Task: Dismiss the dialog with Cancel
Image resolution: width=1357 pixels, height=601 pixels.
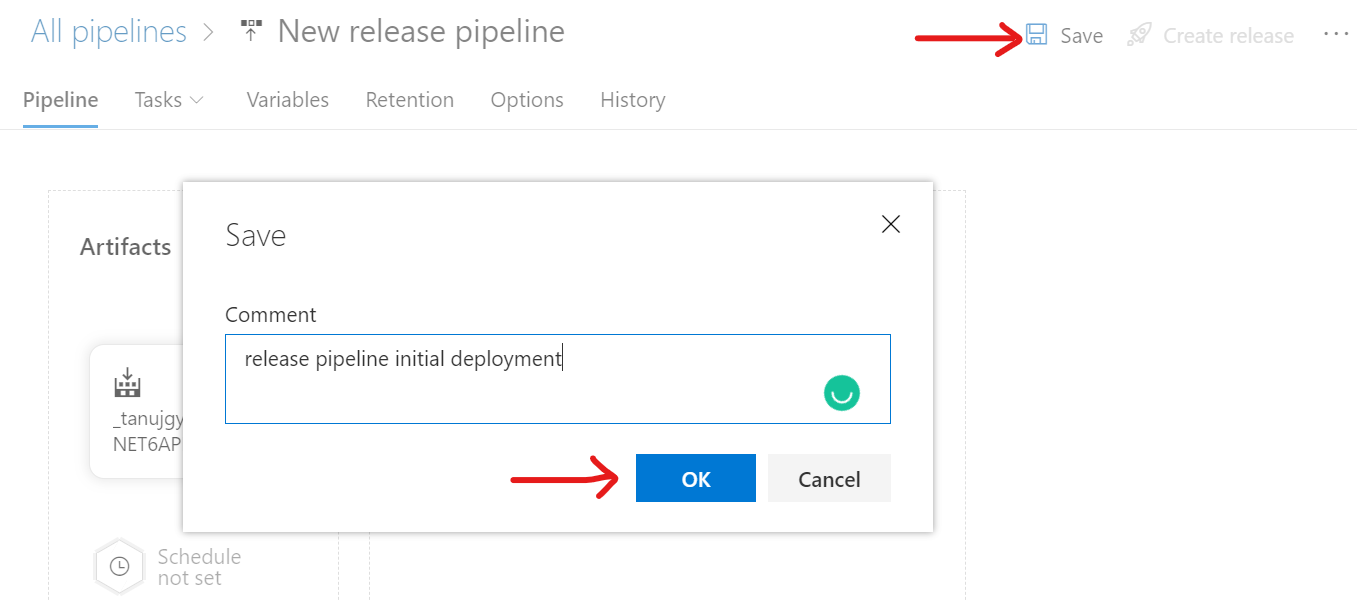Action: tap(828, 478)
